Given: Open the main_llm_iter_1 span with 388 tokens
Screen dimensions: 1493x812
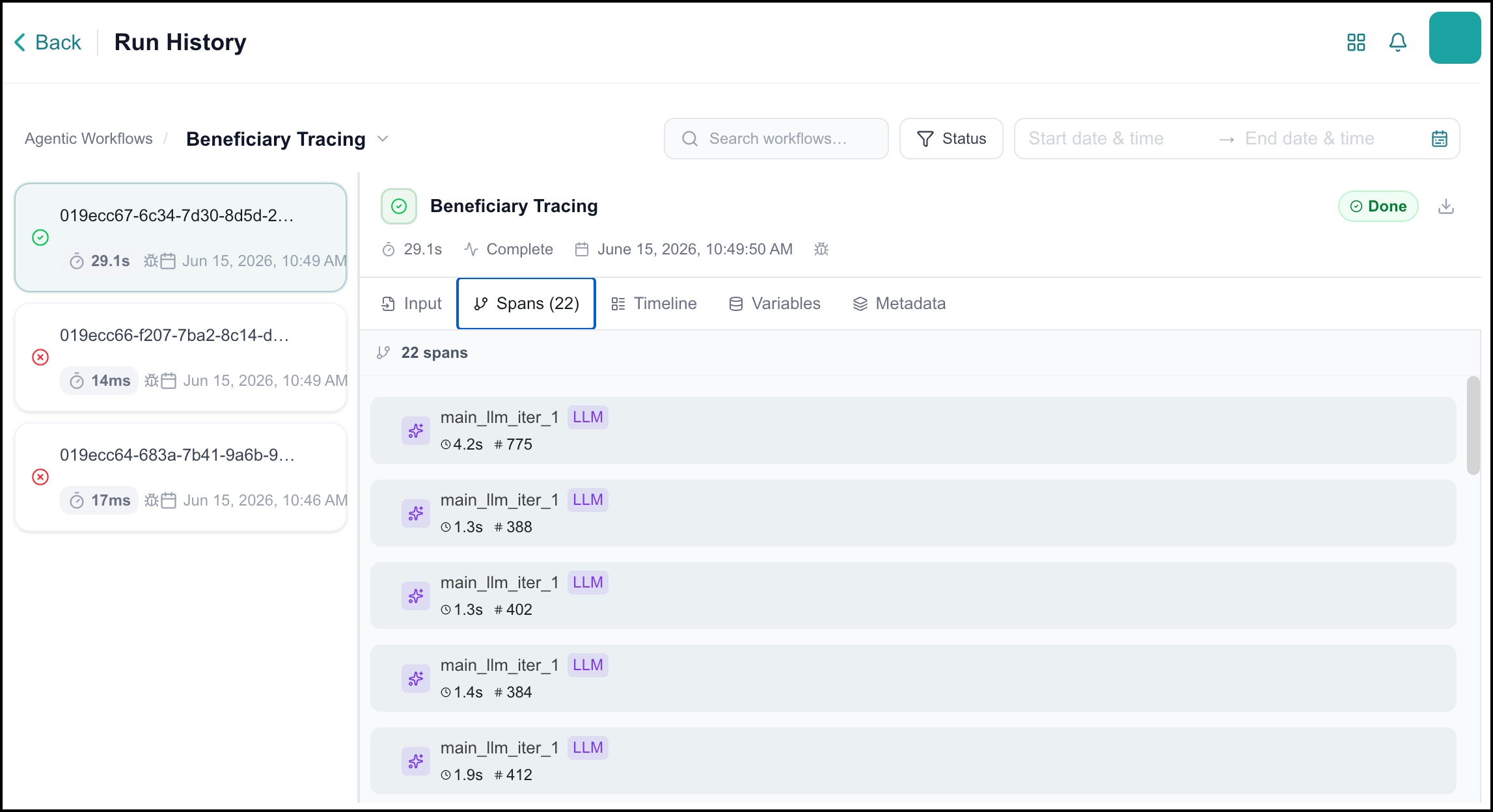Looking at the screenshot, I should 913,513.
